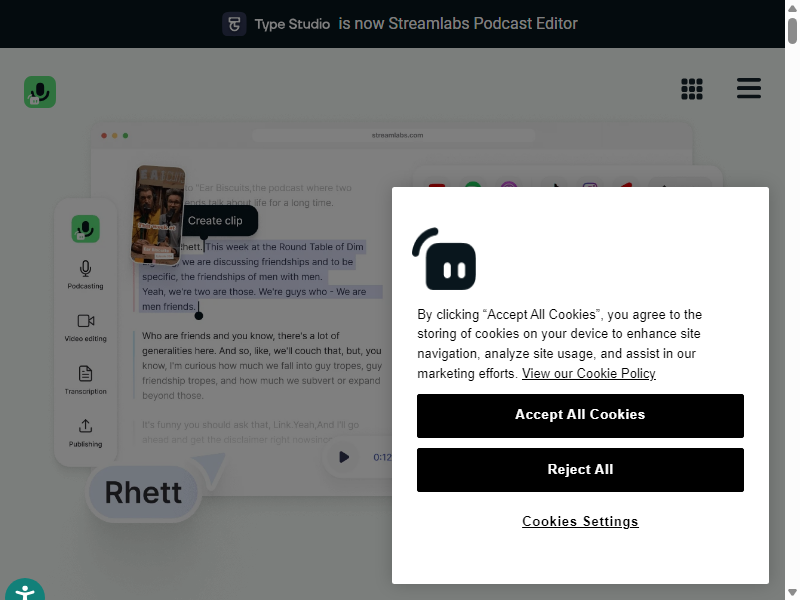The width and height of the screenshot is (800, 600).
Task: Click the page scrollbar down arrow
Action: (x=792, y=593)
